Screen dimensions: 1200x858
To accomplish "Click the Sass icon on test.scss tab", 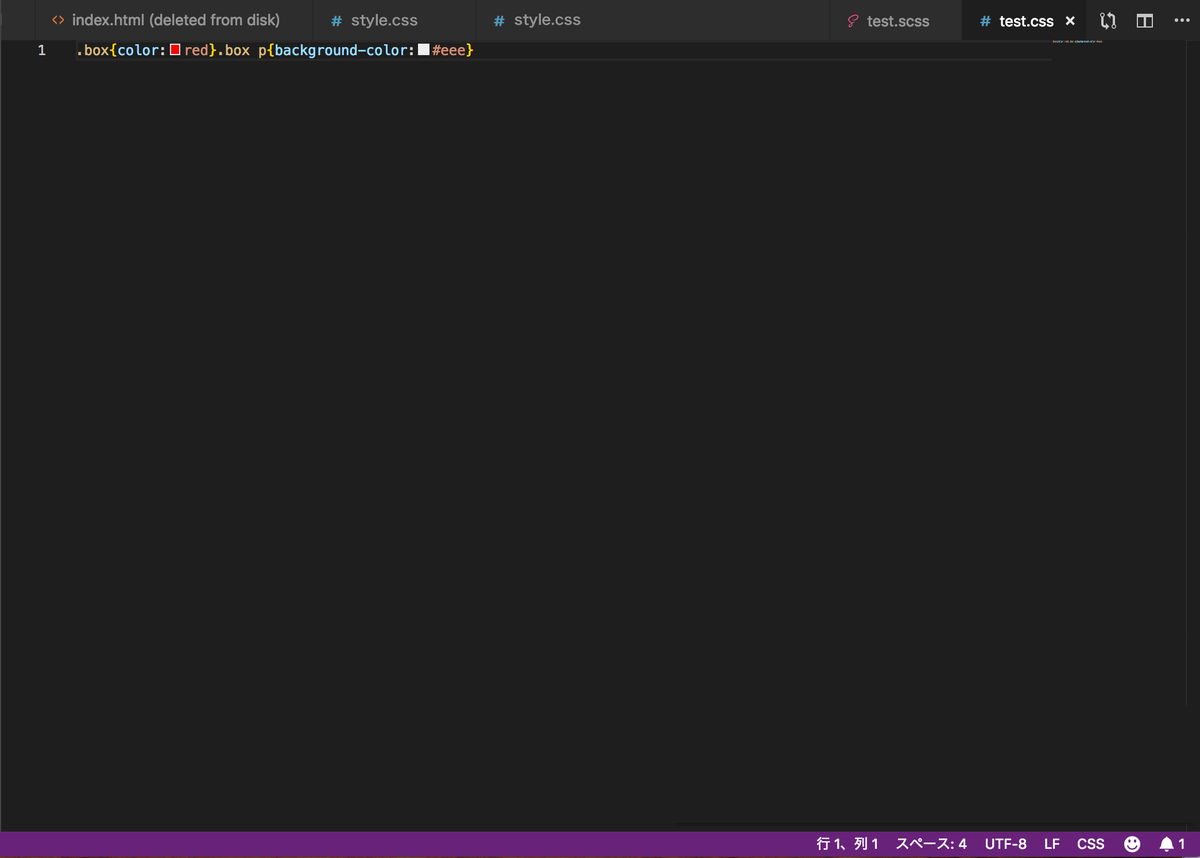I will (x=853, y=20).
